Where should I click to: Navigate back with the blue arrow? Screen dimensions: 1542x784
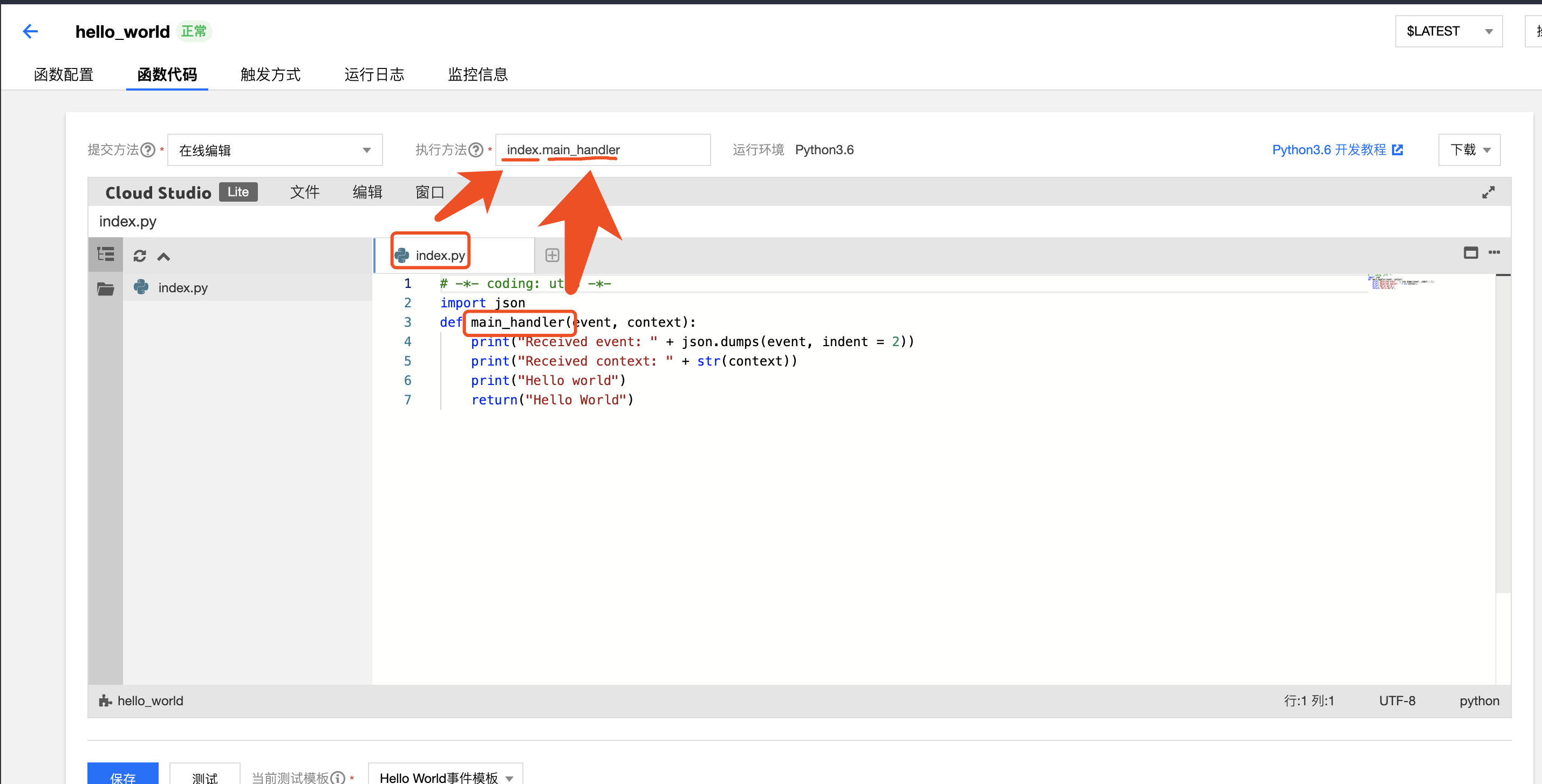click(30, 31)
